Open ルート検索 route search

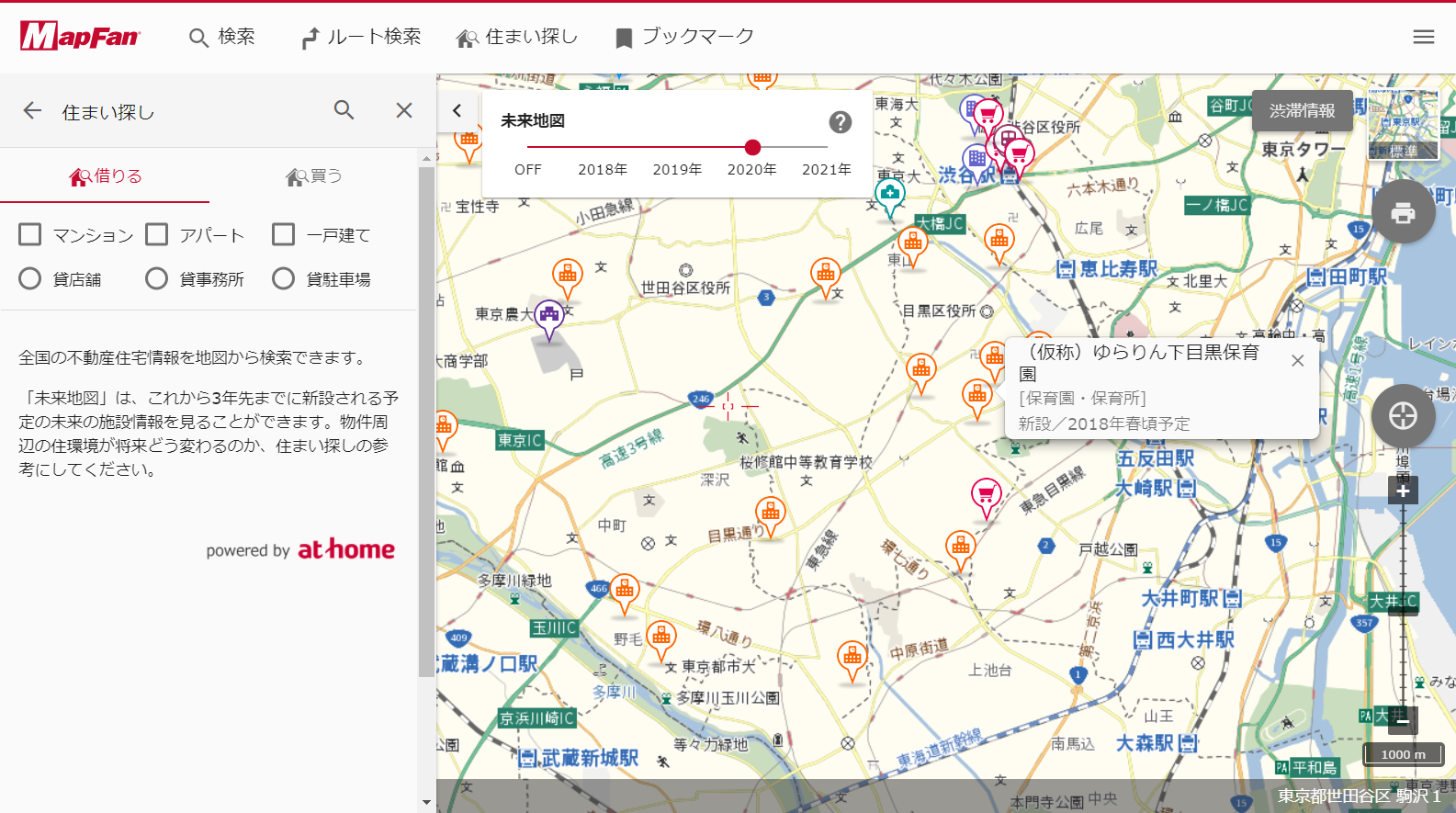pyautogui.click(x=361, y=37)
